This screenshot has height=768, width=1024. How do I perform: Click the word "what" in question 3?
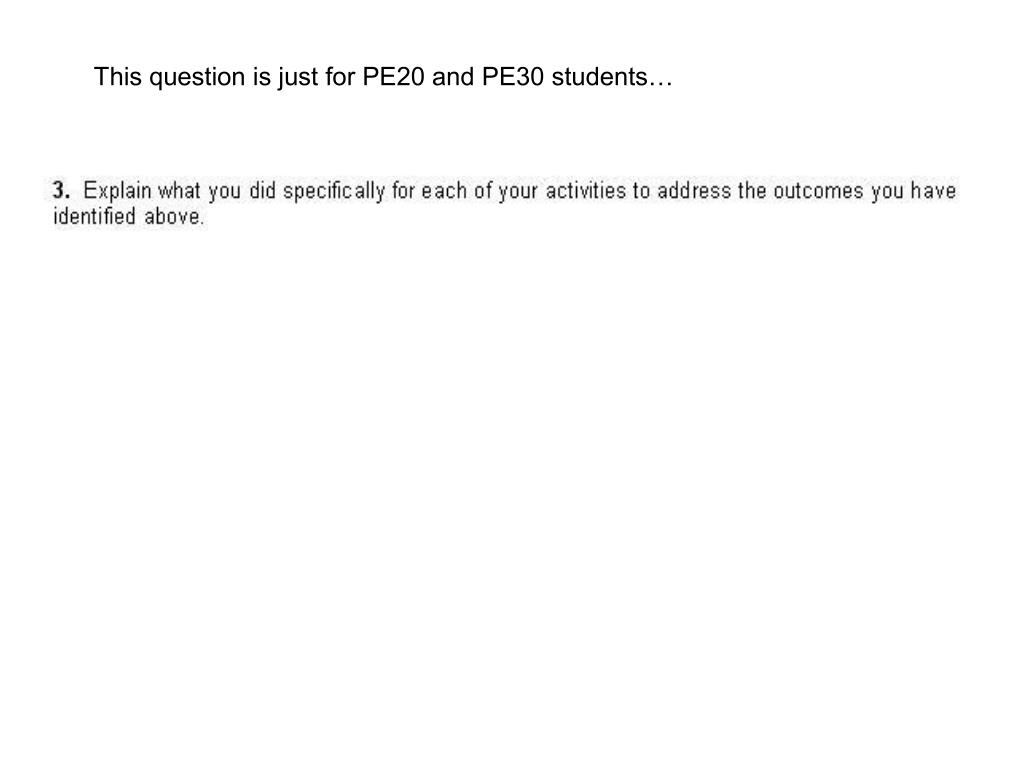(x=179, y=191)
